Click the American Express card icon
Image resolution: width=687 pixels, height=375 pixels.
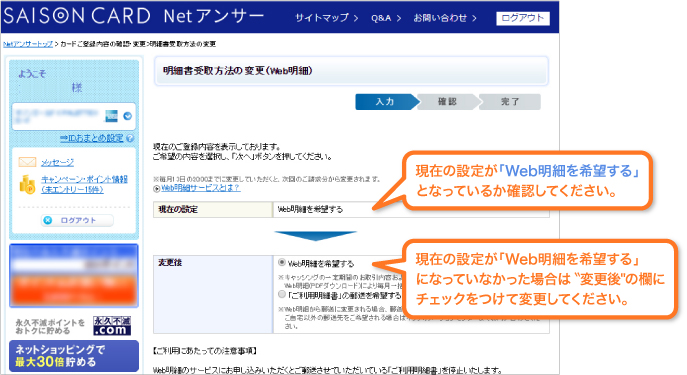click(111, 116)
